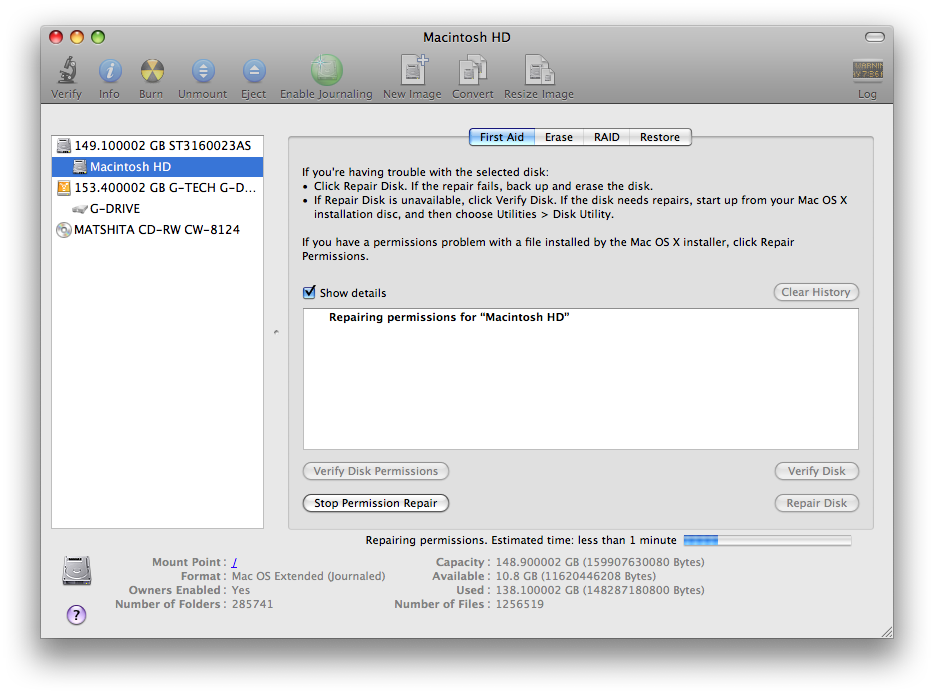Click the Convert toolbar icon
Image resolution: width=934 pixels, height=694 pixels.
point(473,70)
